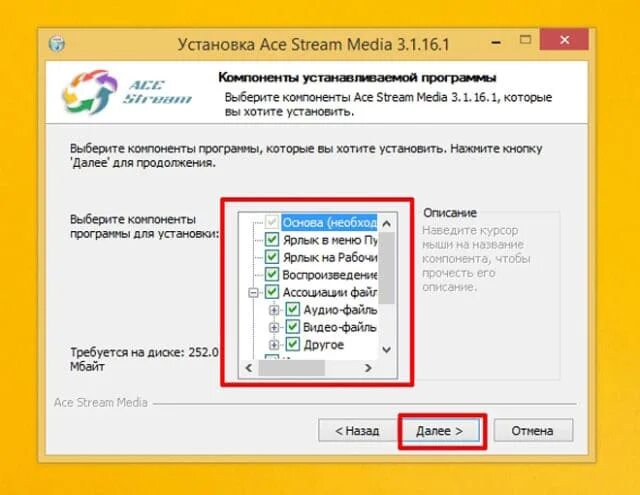Viewport: 640px width, 495px height.
Task: Expand the Аудио-файлы subtree
Action: click(274, 310)
